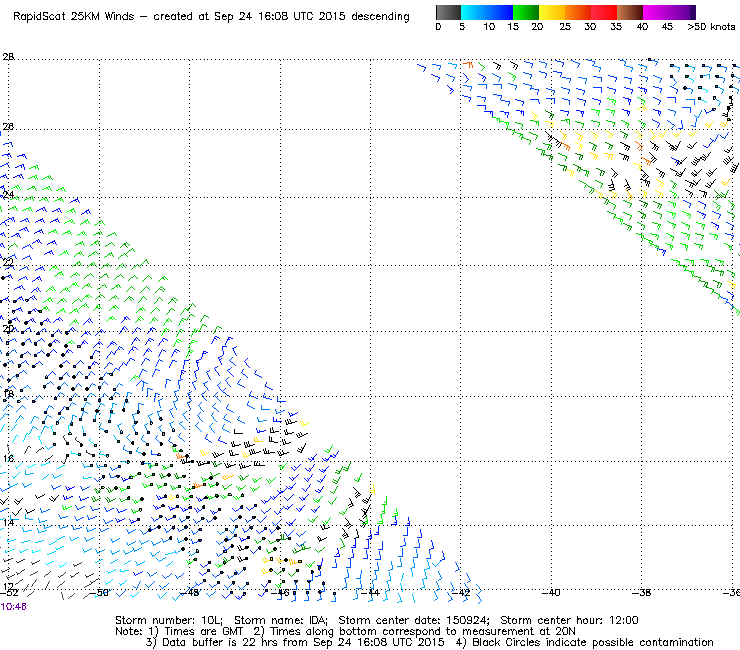Viewport: 740px width, 650px height.
Task: Click the longitude label '-44'
Action: (370, 592)
